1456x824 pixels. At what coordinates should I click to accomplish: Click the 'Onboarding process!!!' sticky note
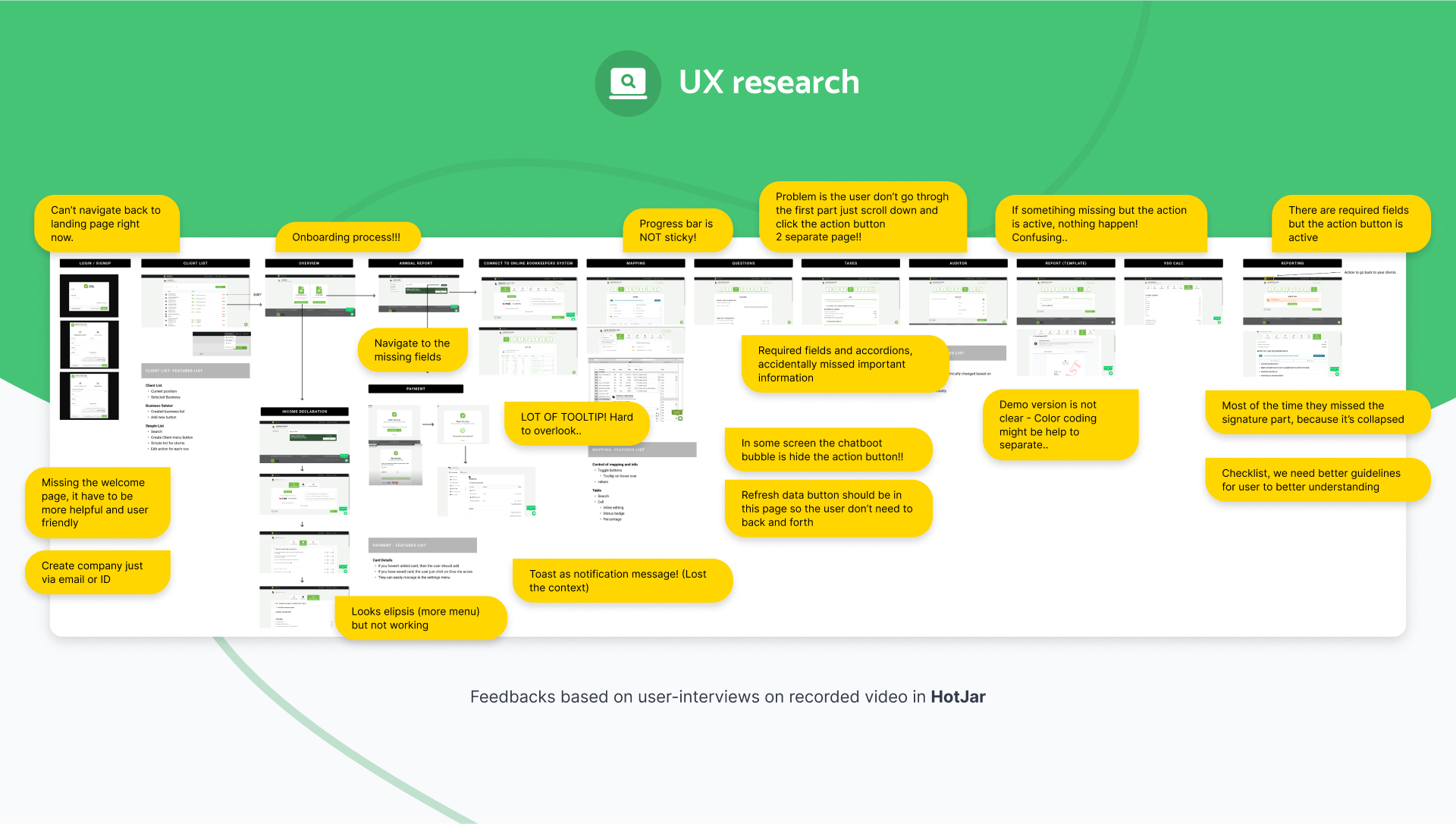(x=348, y=237)
